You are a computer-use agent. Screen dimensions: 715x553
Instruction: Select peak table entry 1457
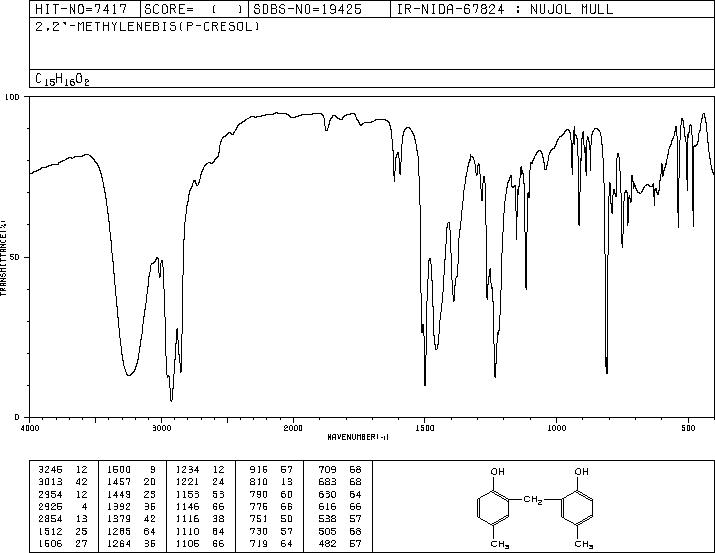click(x=119, y=482)
